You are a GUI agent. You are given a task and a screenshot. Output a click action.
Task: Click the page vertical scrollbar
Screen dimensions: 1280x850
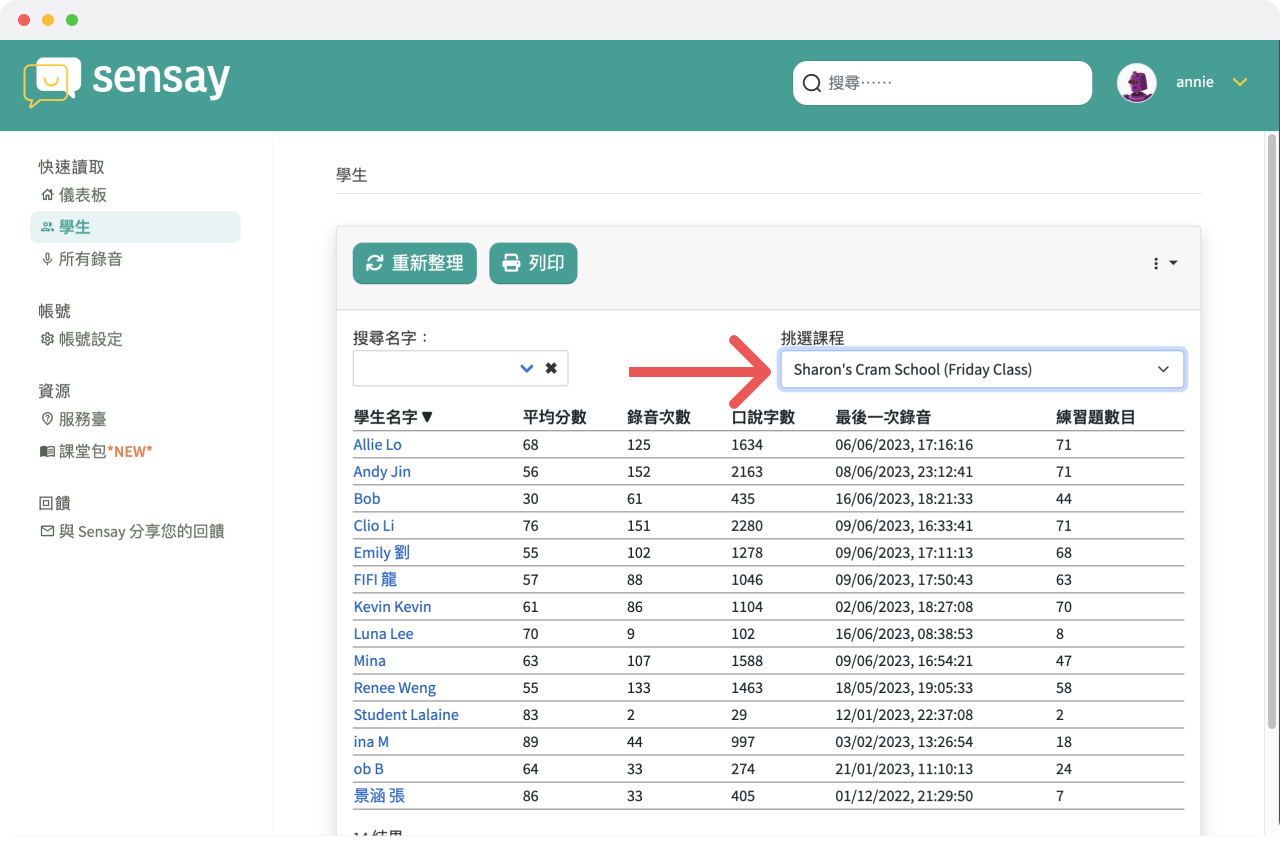click(x=1271, y=430)
